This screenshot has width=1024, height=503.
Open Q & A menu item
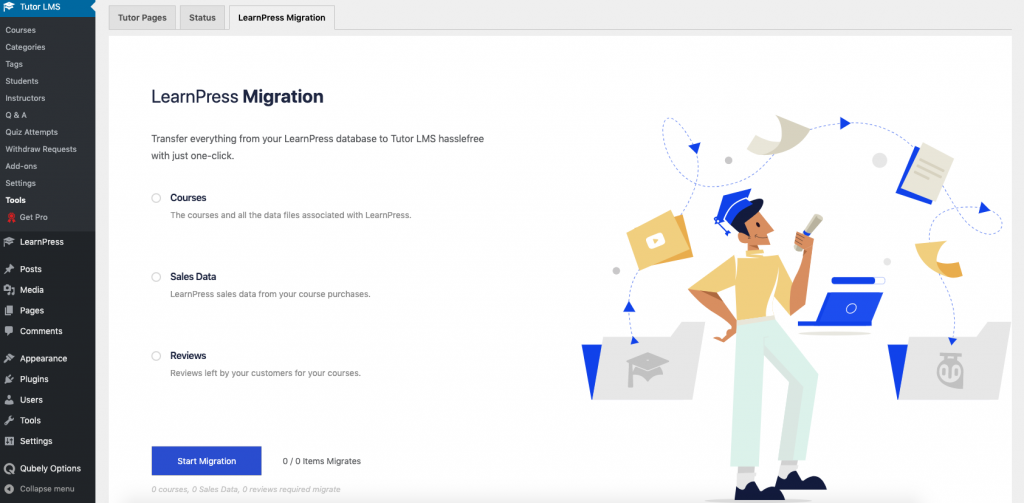pos(16,115)
